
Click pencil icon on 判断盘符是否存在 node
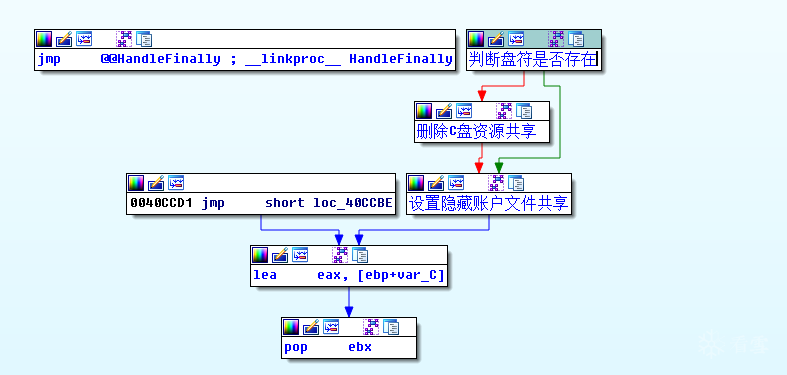[496, 39]
